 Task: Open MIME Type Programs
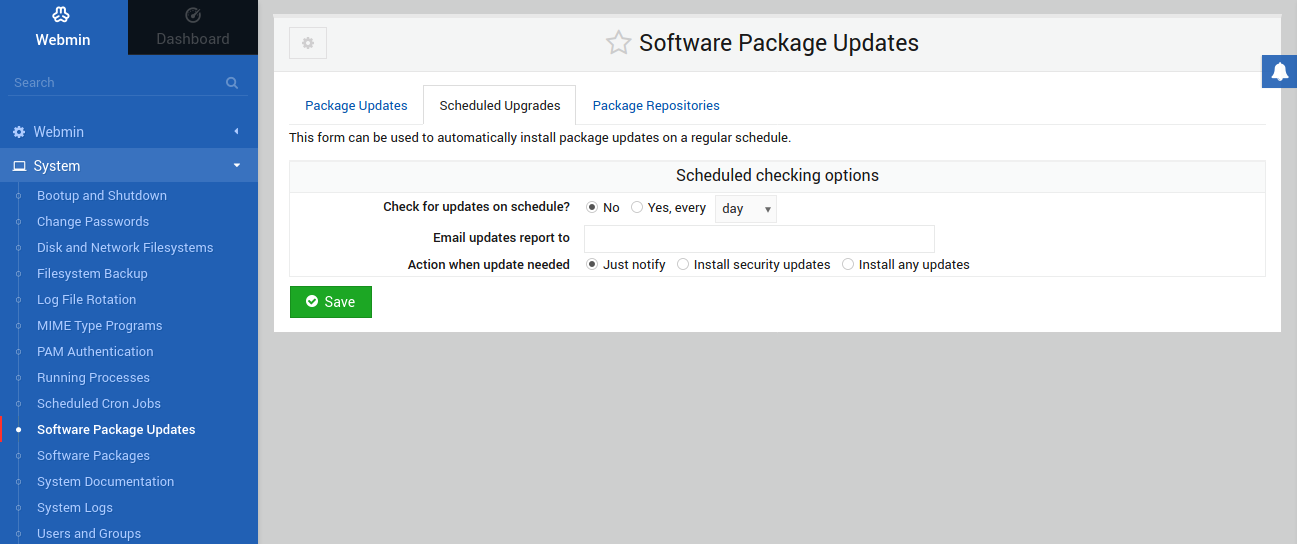coord(100,325)
